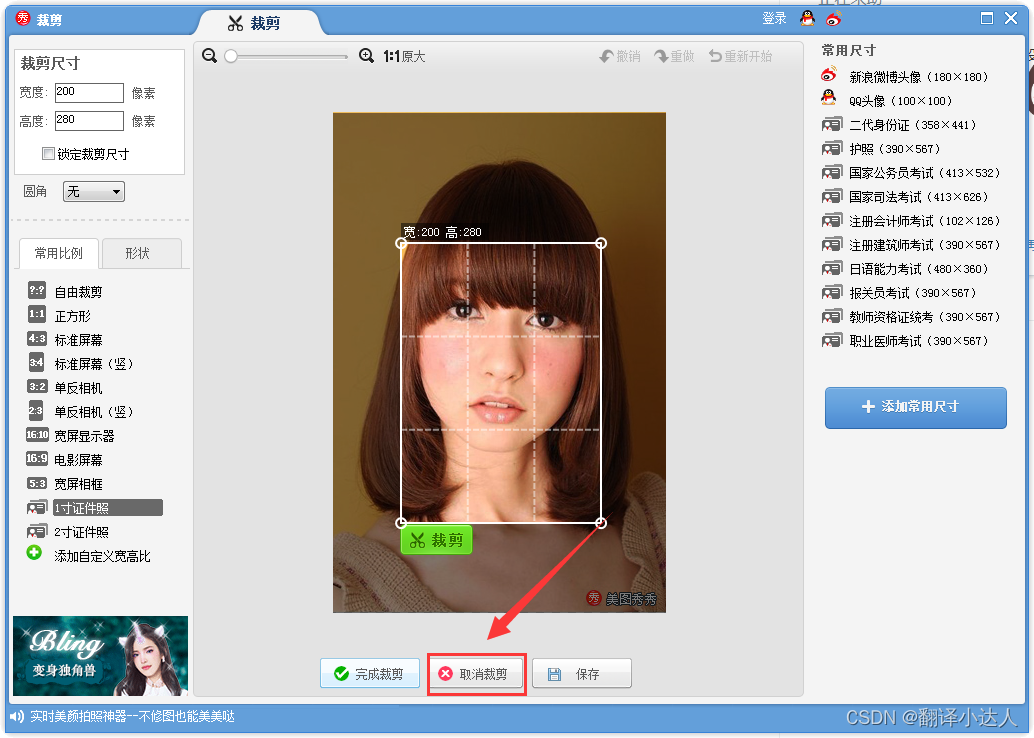The height and width of the screenshot is (738, 1034).
Task: Select the 16:9 电影屏幕 ratio
Action: point(64,460)
